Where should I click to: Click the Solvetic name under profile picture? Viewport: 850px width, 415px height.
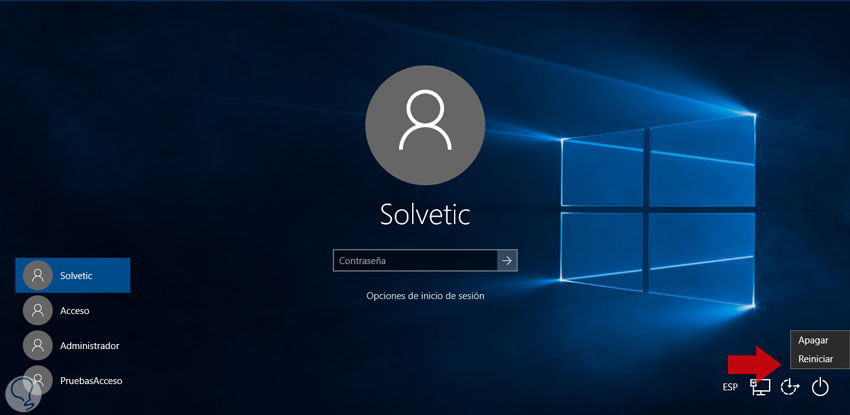pyautogui.click(x=425, y=215)
